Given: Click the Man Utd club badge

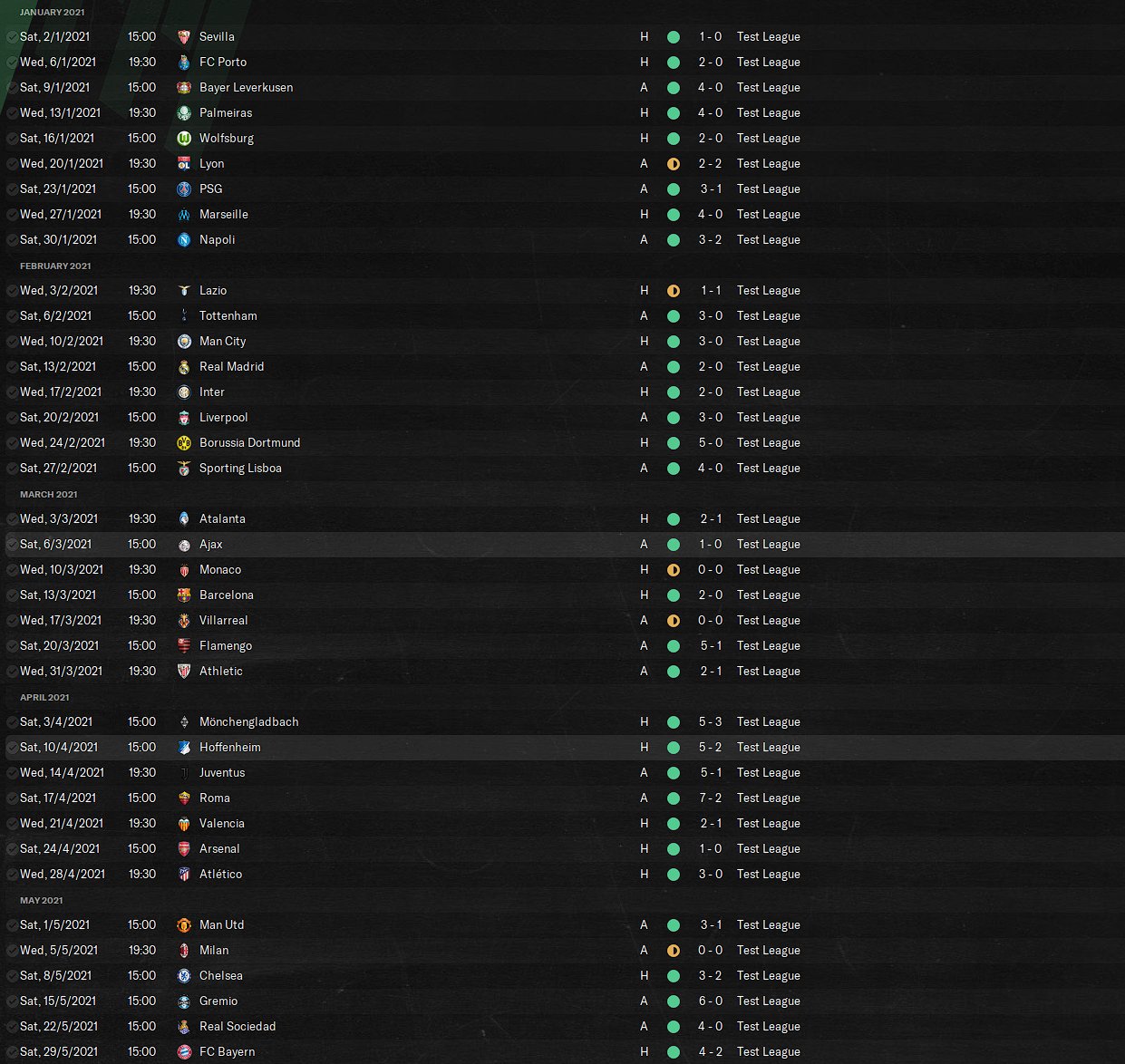Looking at the screenshot, I should 184,925.
